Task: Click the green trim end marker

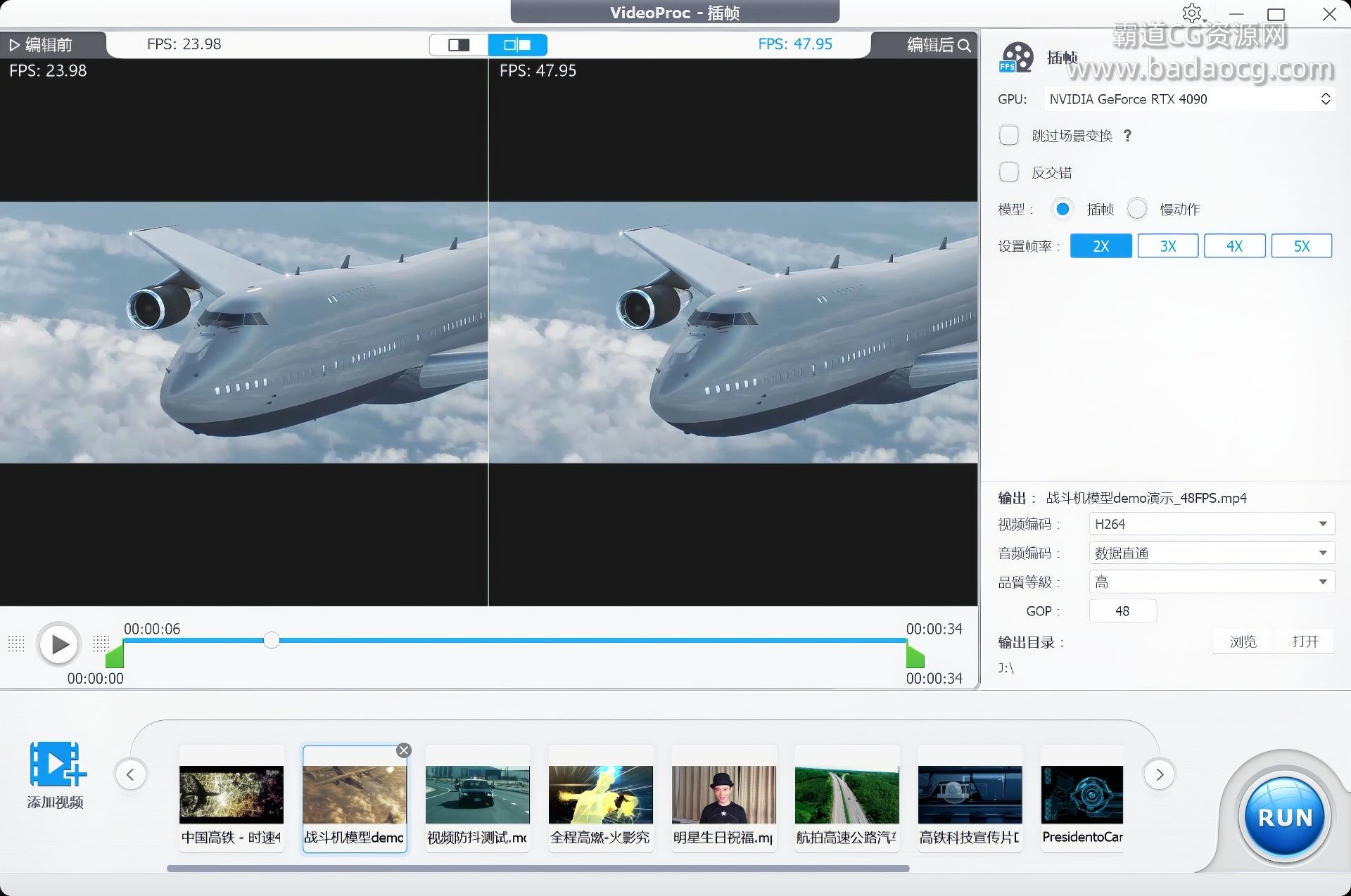Action: coord(915,655)
